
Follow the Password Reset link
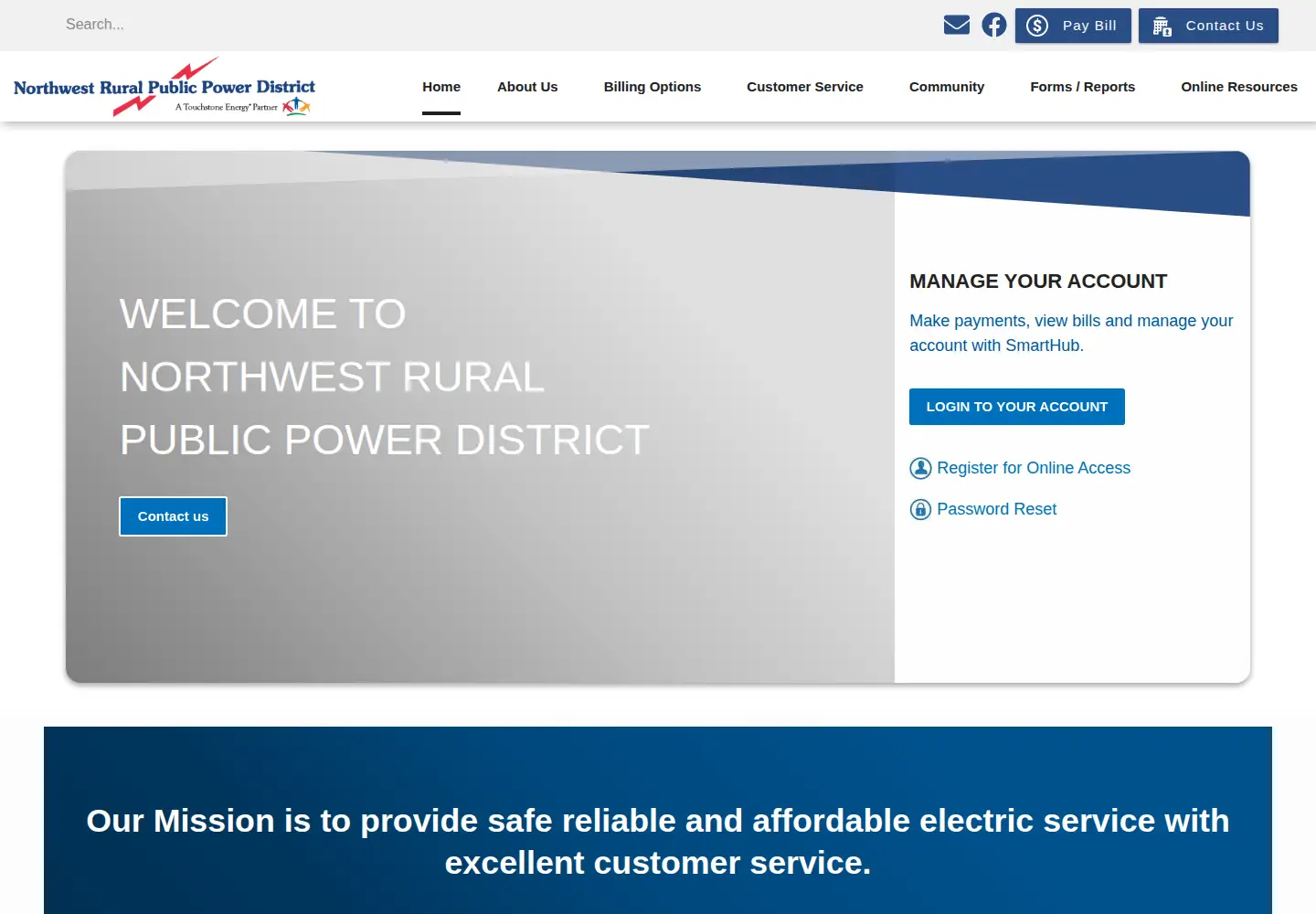tap(997, 509)
